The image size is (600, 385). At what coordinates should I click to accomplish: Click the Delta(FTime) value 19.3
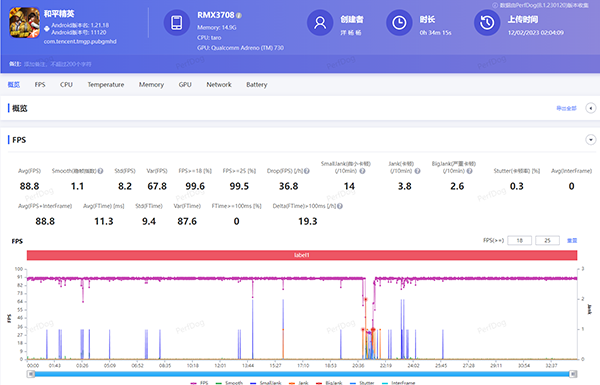[308, 222]
